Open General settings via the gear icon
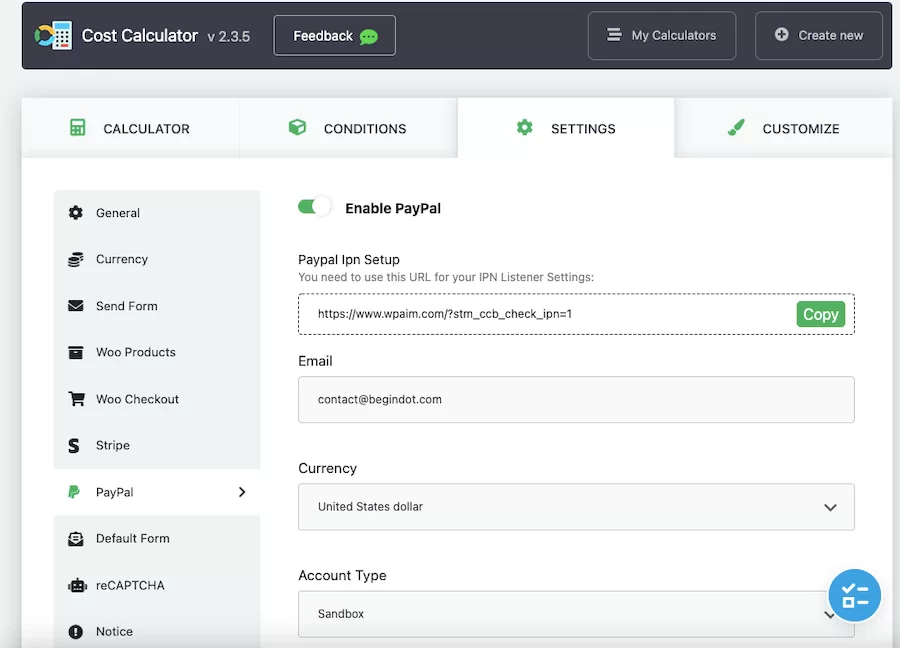900x648 pixels. point(76,212)
